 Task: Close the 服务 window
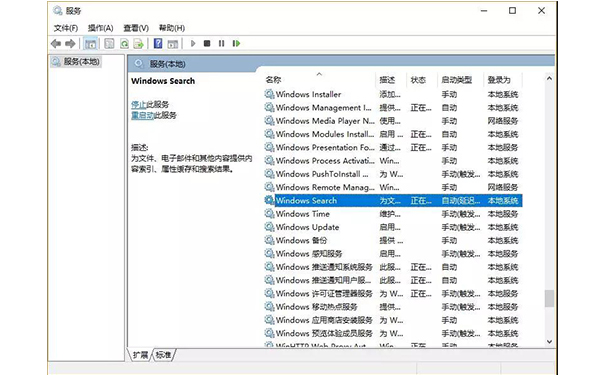(541, 11)
